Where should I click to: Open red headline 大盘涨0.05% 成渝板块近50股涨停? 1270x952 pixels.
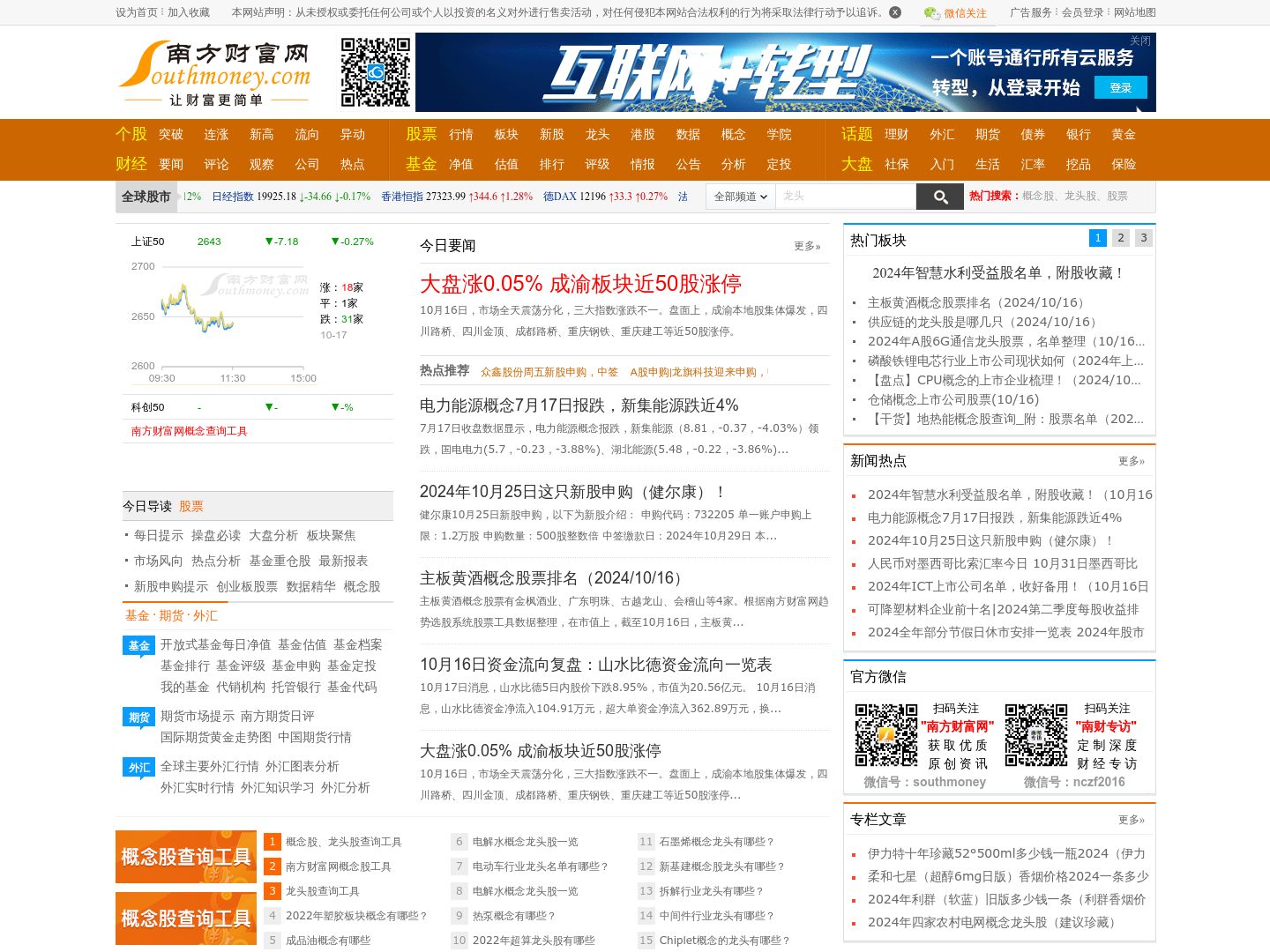click(580, 284)
